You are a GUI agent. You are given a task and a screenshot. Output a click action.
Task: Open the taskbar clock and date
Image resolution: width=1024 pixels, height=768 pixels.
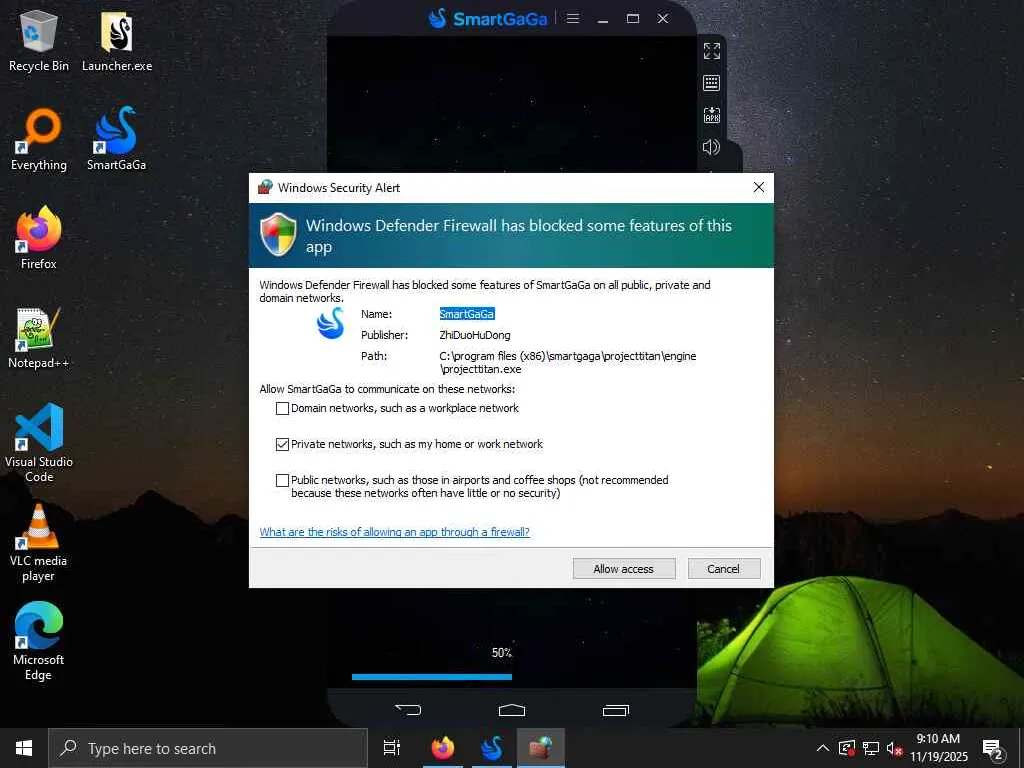tap(938, 748)
